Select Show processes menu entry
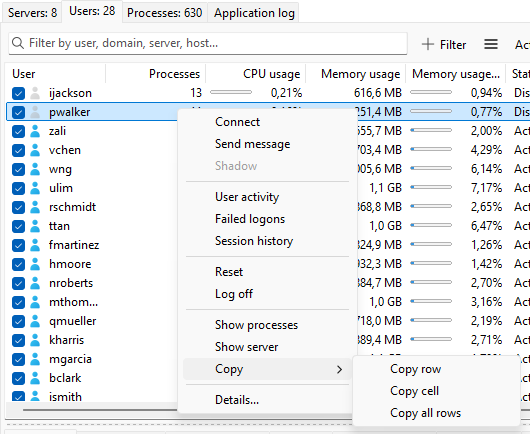Image resolution: width=530 pixels, height=434 pixels. coord(256,325)
